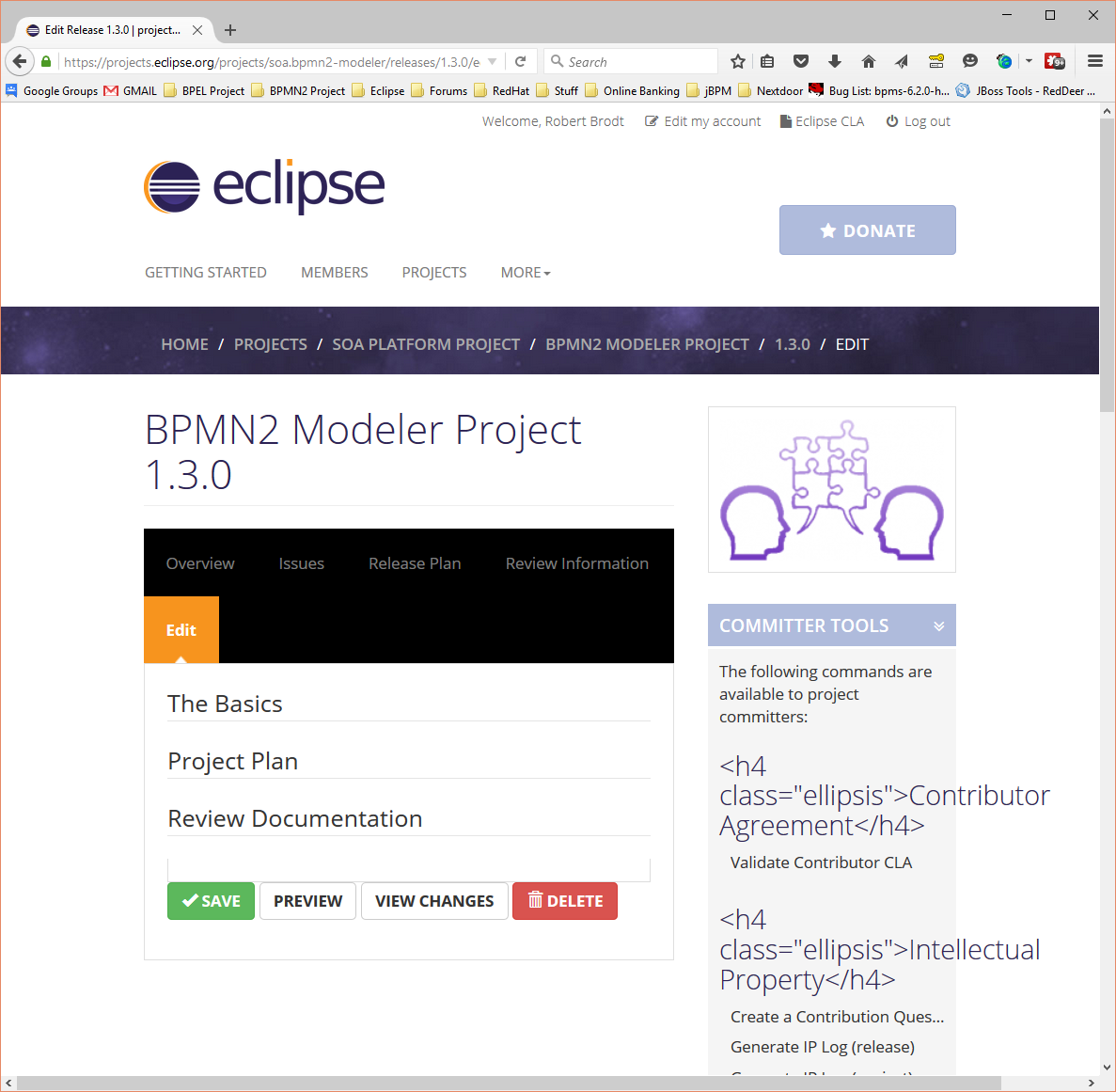Open the Google Groups bookmark
The image size is (1116, 1092).
(x=52, y=91)
